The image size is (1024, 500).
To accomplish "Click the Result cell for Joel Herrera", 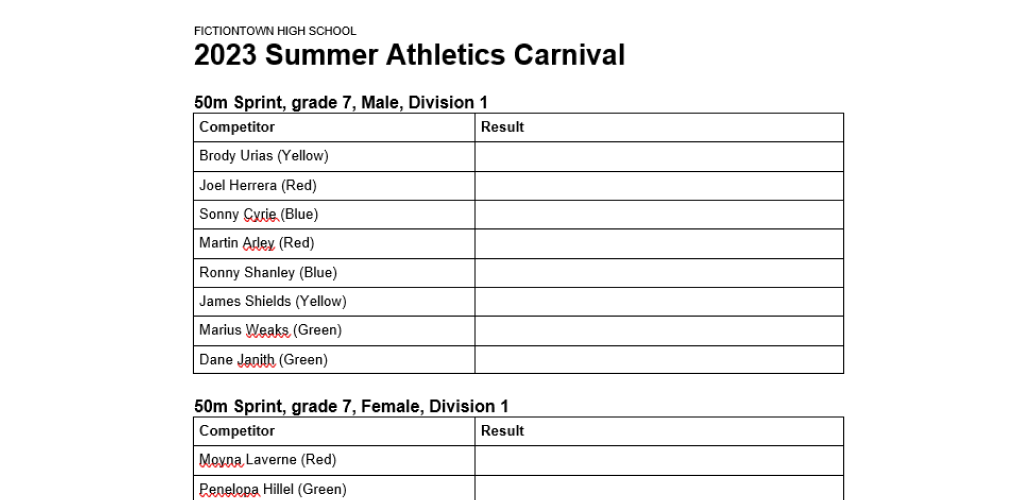I will [x=658, y=185].
